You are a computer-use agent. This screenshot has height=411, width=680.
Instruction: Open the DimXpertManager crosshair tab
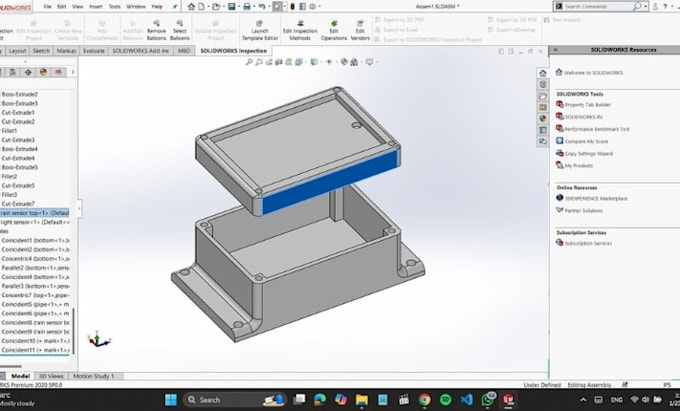tap(28, 72)
